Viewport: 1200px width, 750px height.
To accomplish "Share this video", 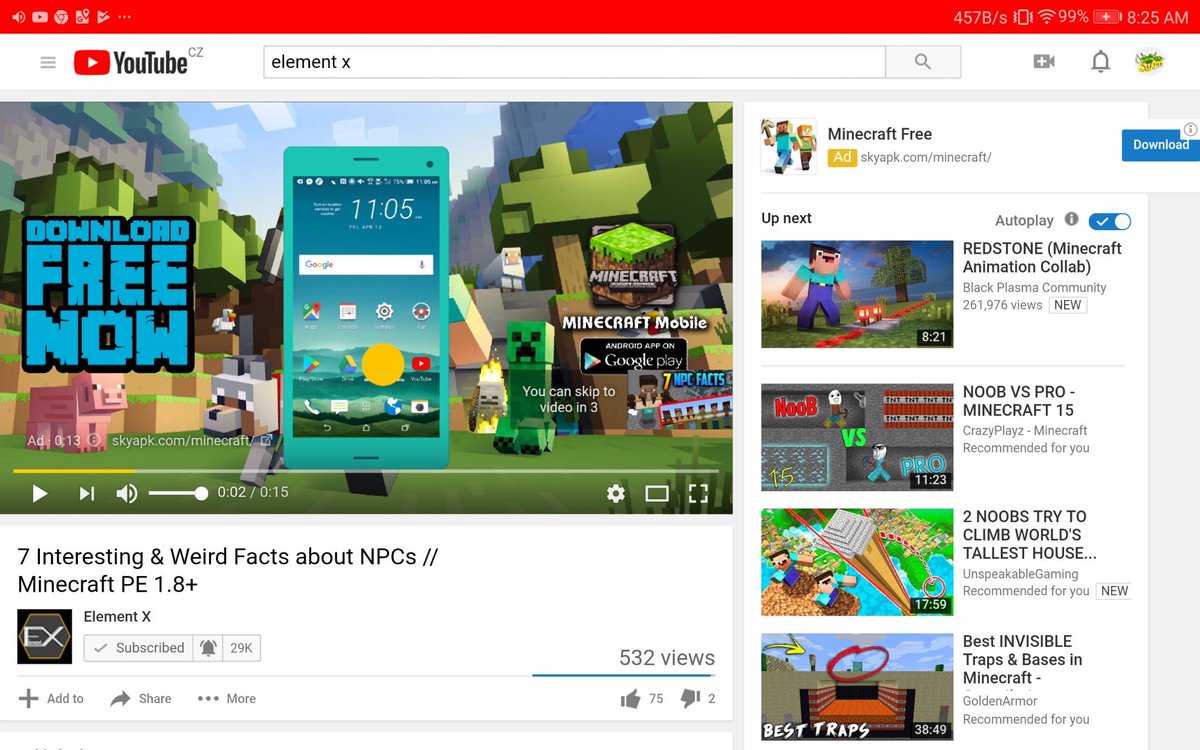I will pos(141,698).
